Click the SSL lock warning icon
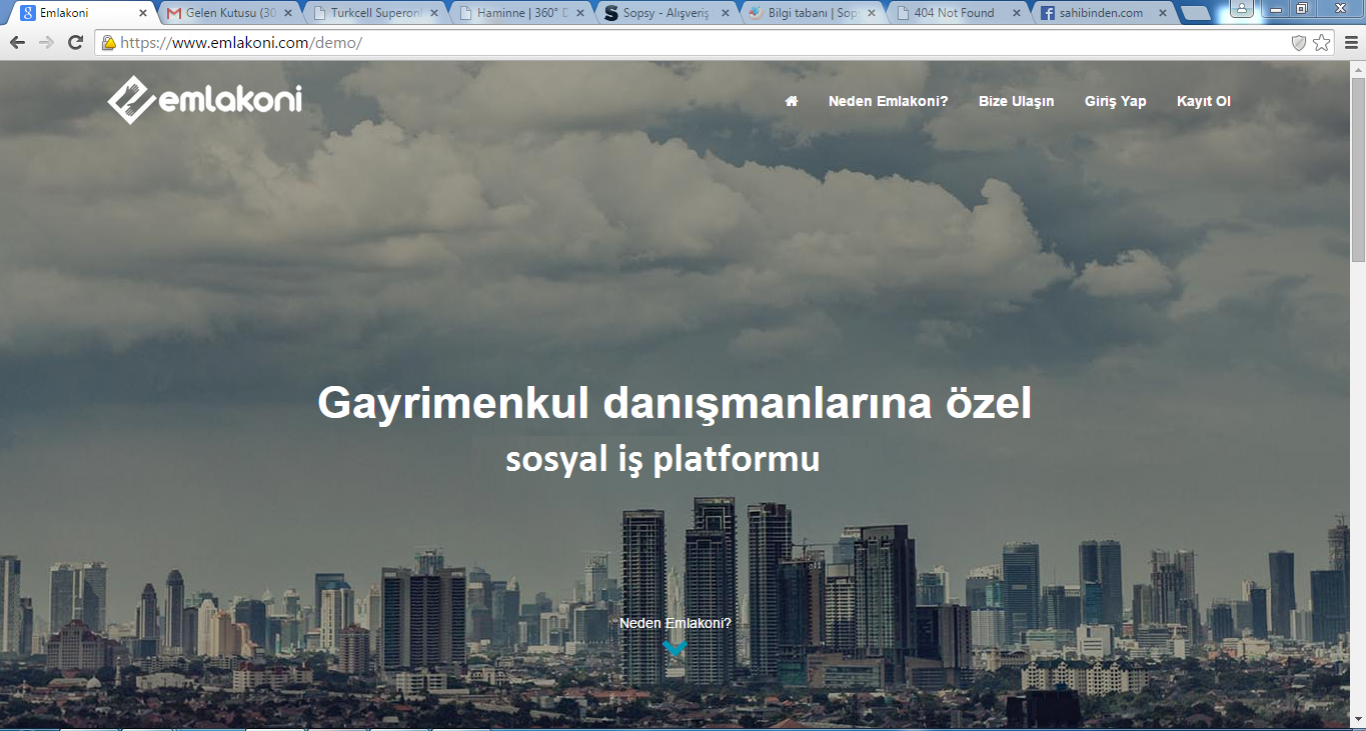Viewport: 1366px width, 731px height. [108, 43]
